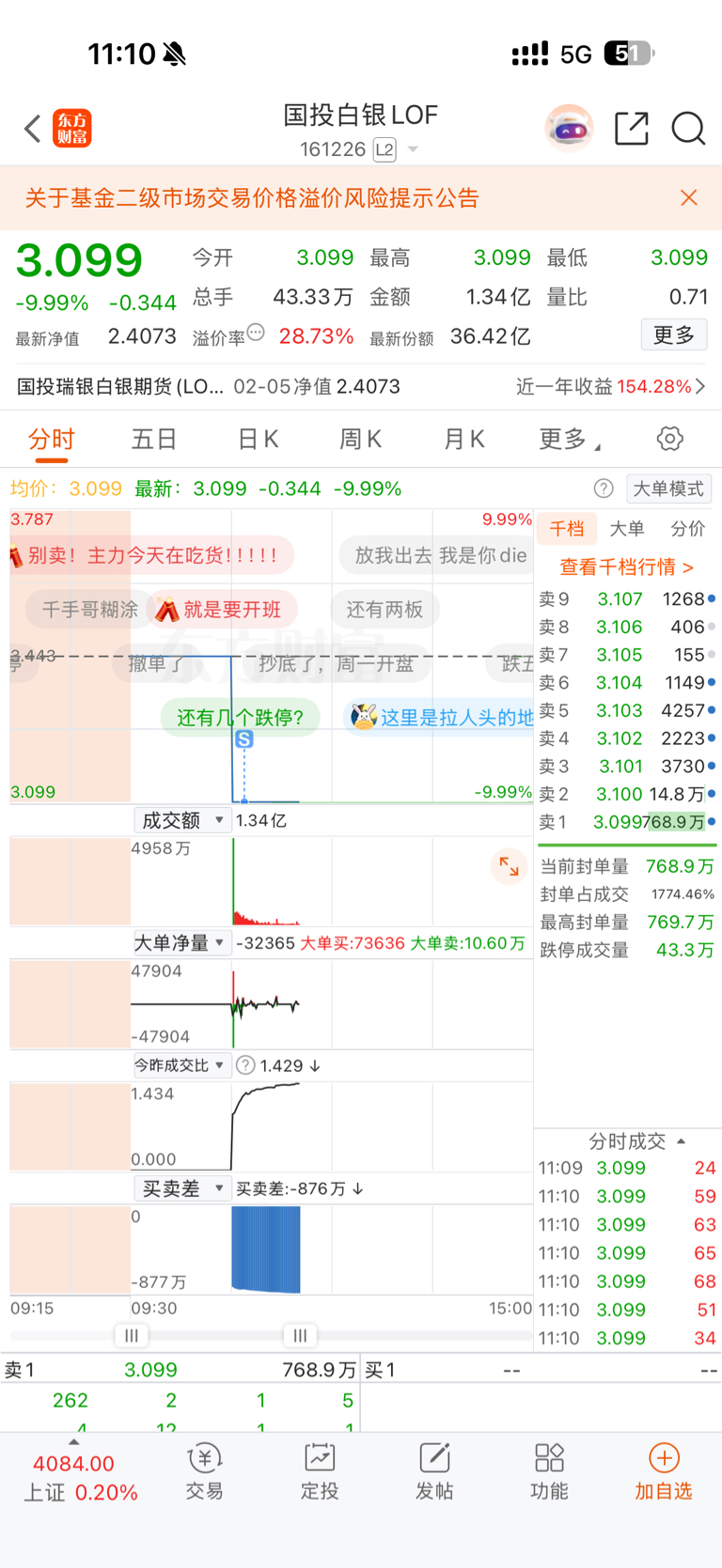722x1568 pixels.
Task: Collapse the 分时成交 section arrow
Action: click(682, 1141)
